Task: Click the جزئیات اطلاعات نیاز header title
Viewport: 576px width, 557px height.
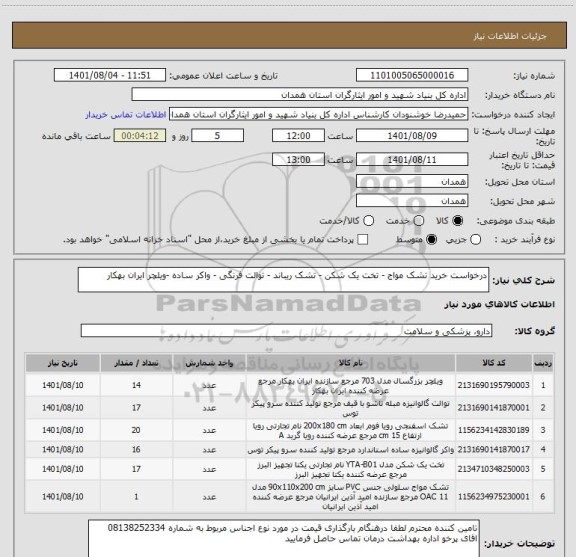Action: pyautogui.click(x=510, y=36)
